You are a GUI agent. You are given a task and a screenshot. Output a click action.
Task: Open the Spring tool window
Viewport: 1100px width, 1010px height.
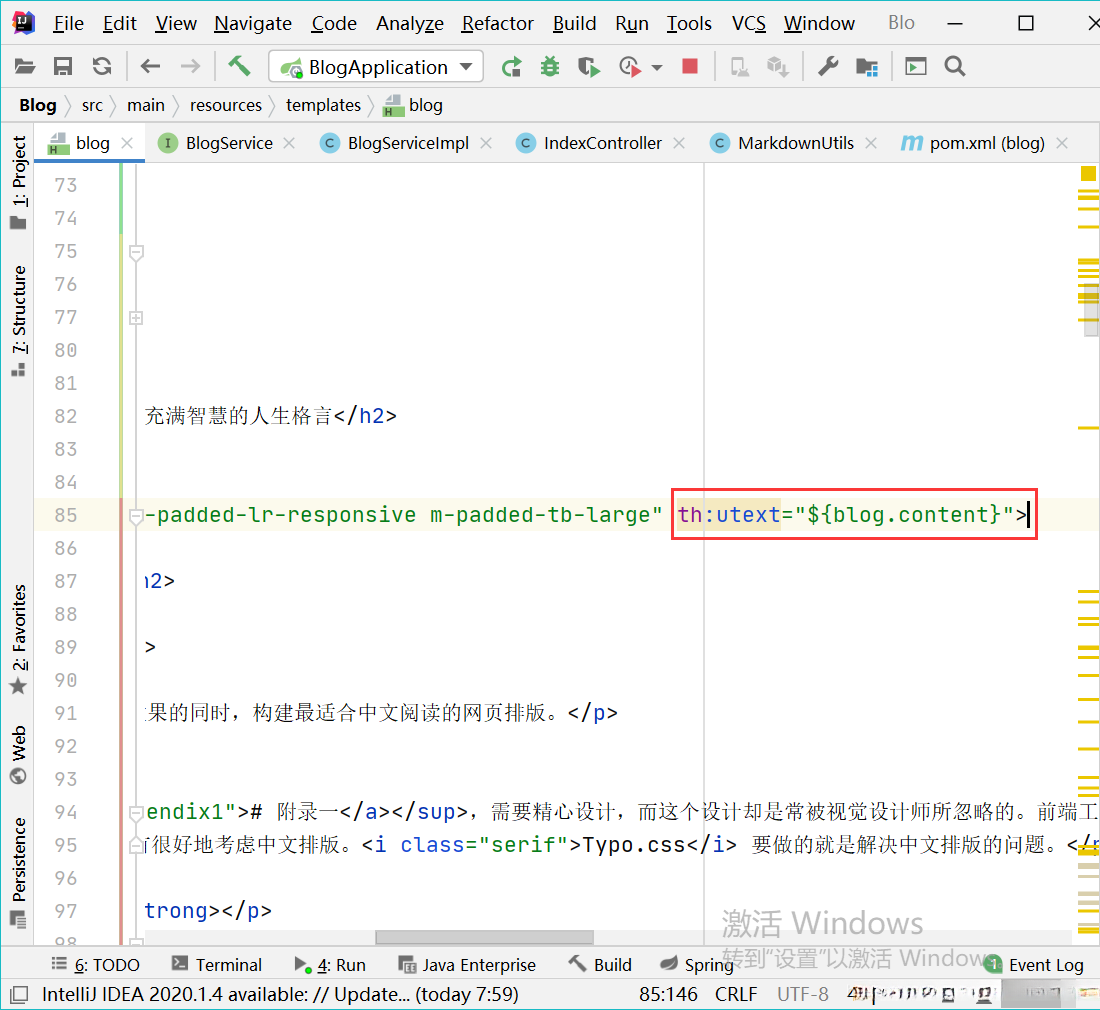point(697,965)
